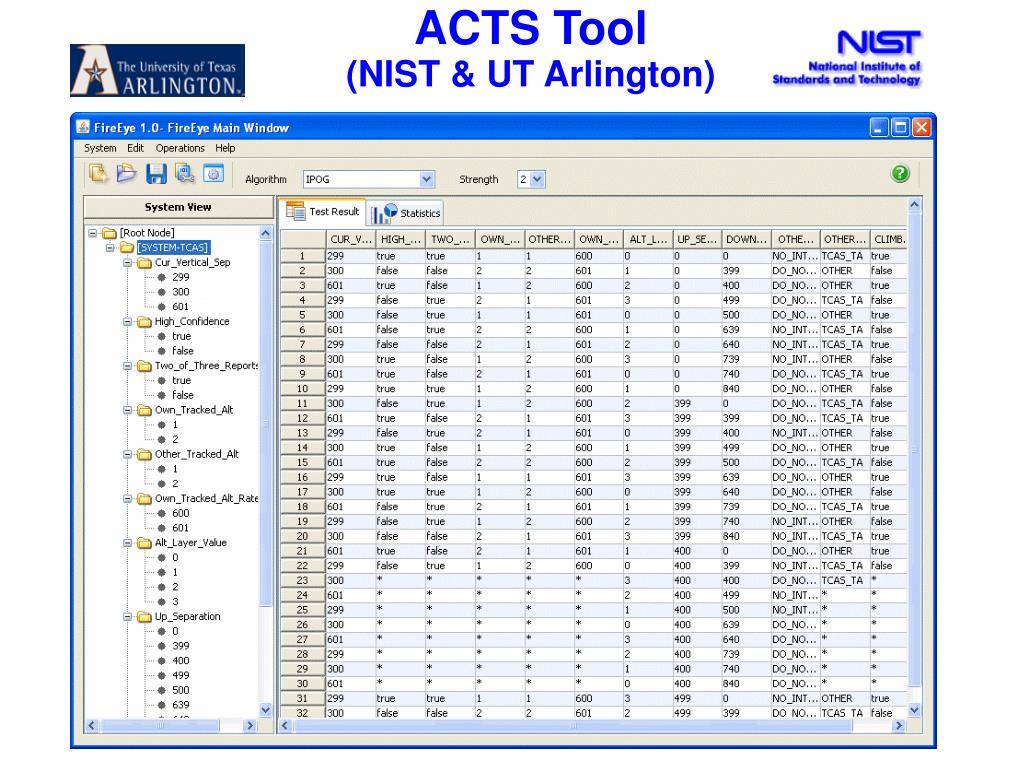Select row number 12 in the test table
The width and height of the screenshot is (1023, 767).
click(303, 418)
